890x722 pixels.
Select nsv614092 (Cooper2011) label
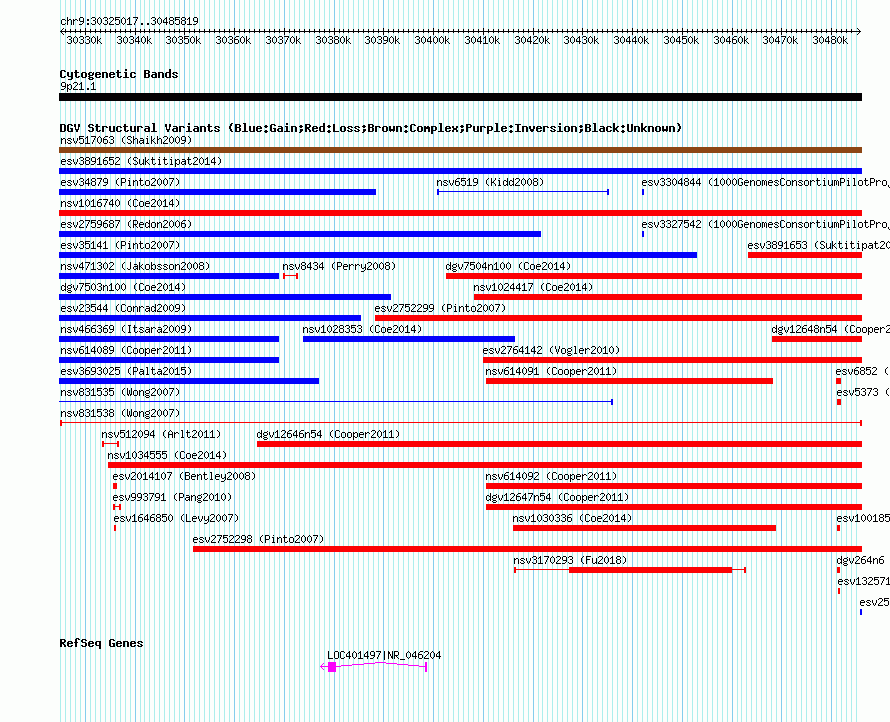[x=551, y=476]
